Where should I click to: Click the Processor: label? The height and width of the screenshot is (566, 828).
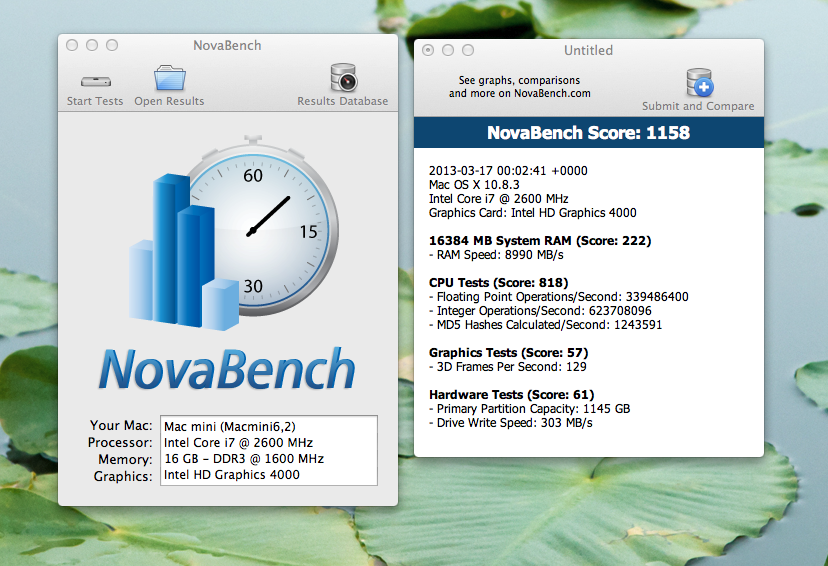[120, 442]
